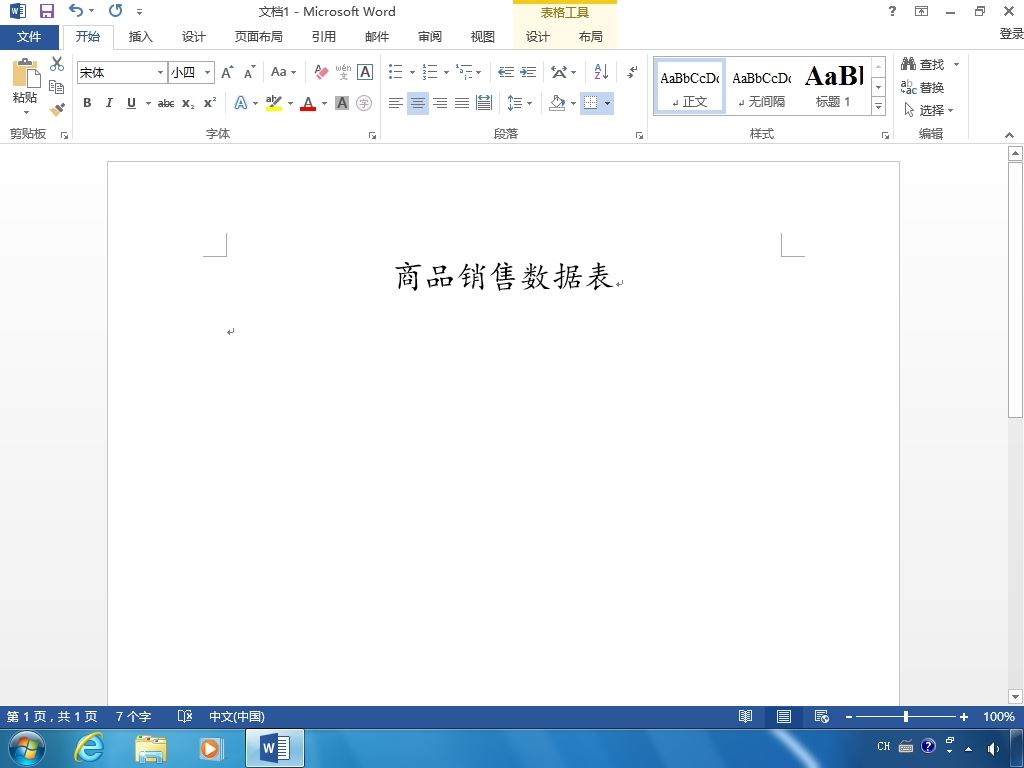Click the Redo/Repeat icon

pos(116,10)
